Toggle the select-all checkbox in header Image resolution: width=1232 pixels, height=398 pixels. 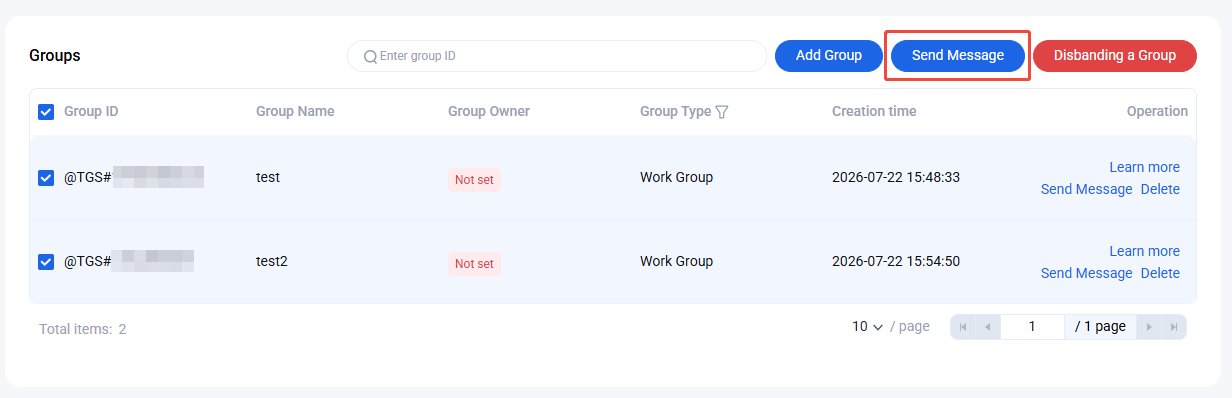pyautogui.click(x=46, y=112)
